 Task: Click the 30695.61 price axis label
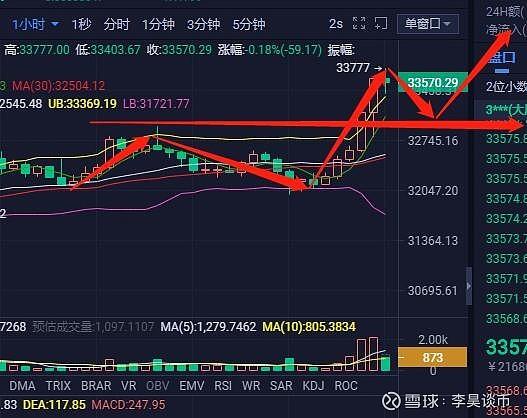[433, 291]
